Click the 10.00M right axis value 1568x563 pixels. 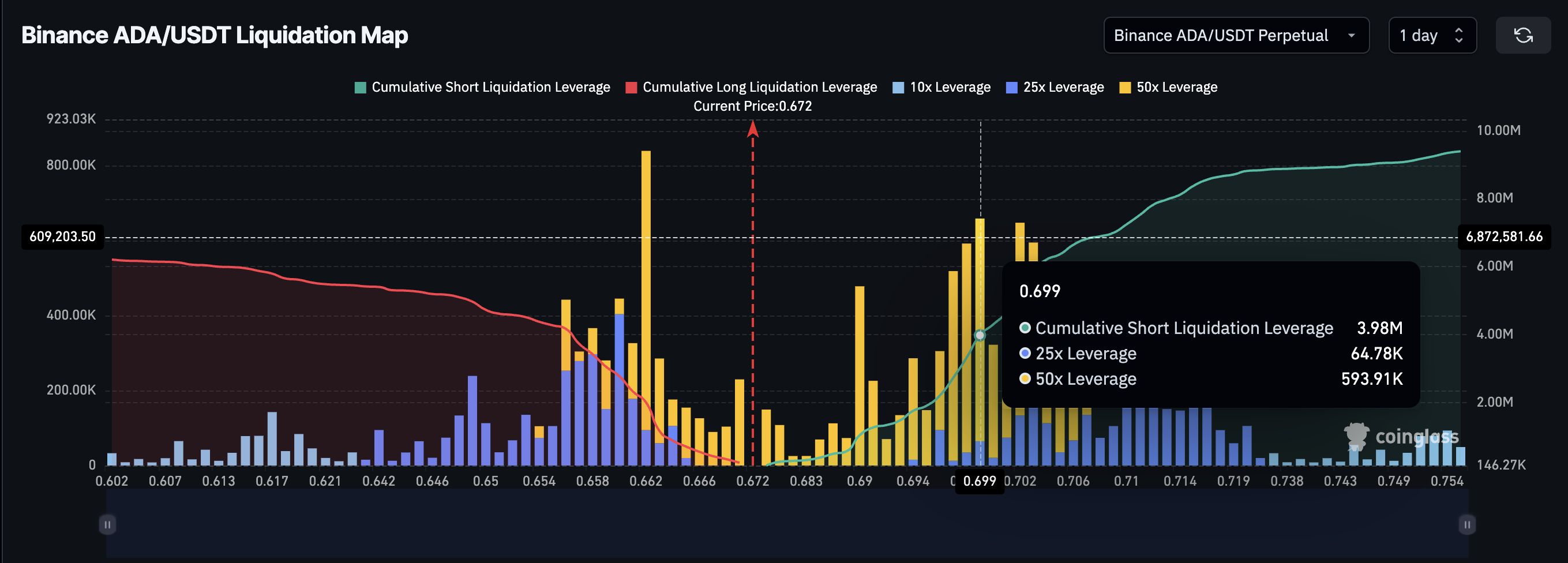point(1499,130)
